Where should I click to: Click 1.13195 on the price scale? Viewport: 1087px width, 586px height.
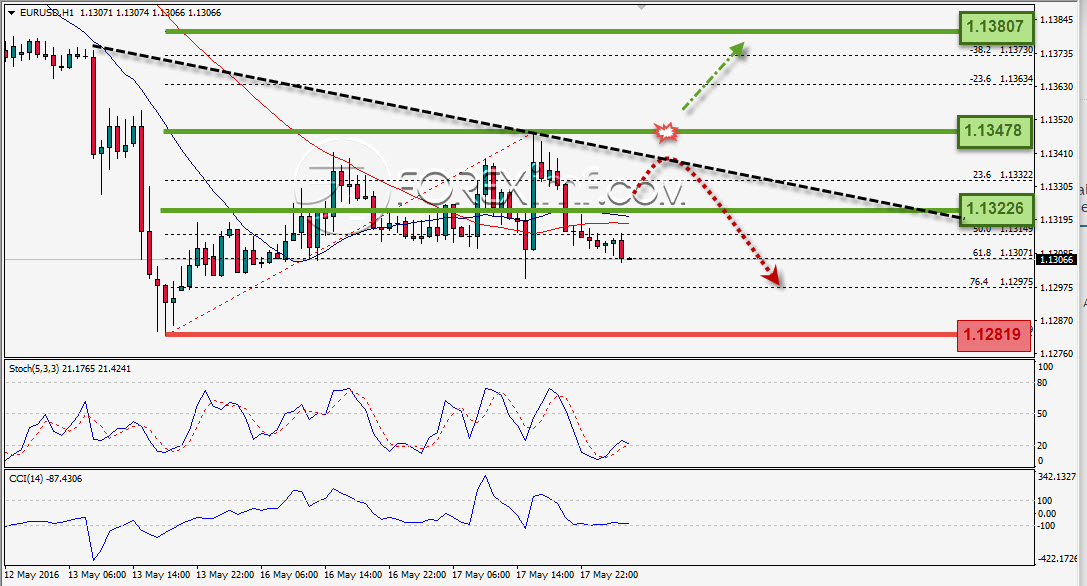(x=1057, y=220)
